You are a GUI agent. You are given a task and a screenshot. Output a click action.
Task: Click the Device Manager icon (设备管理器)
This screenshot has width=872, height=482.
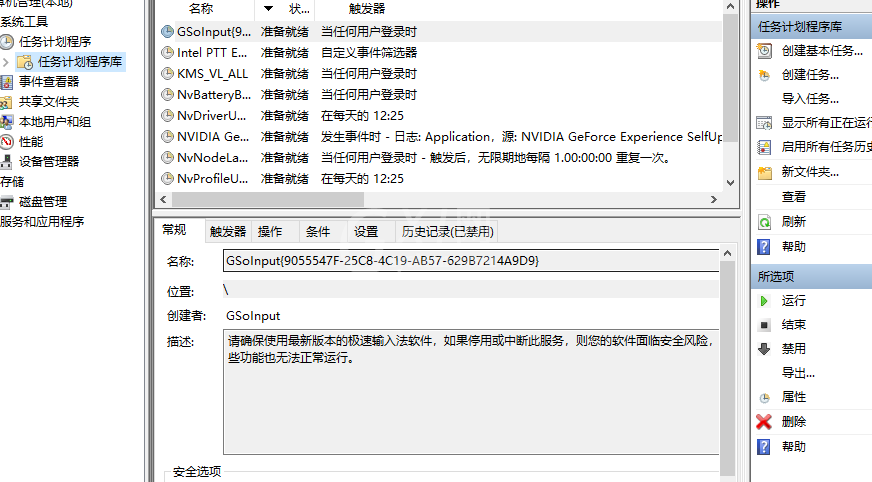click(x=6, y=162)
